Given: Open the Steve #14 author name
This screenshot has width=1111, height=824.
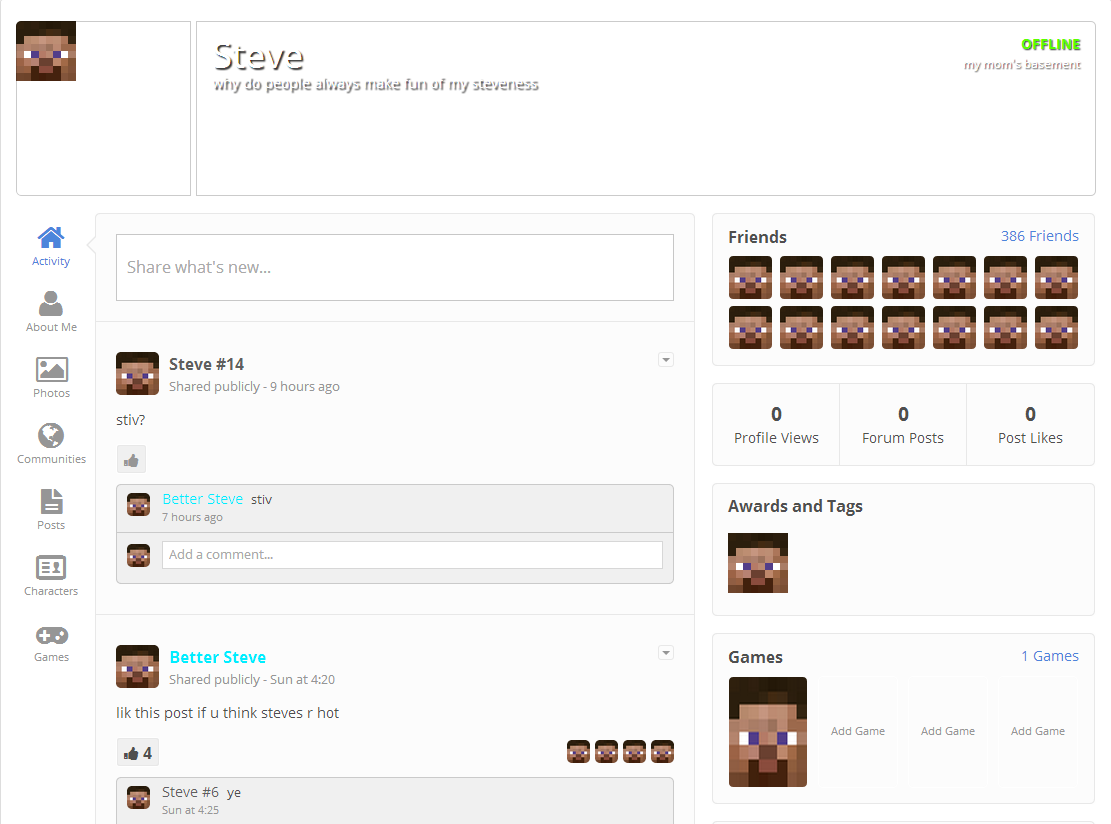Looking at the screenshot, I should (x=206, y=364).
